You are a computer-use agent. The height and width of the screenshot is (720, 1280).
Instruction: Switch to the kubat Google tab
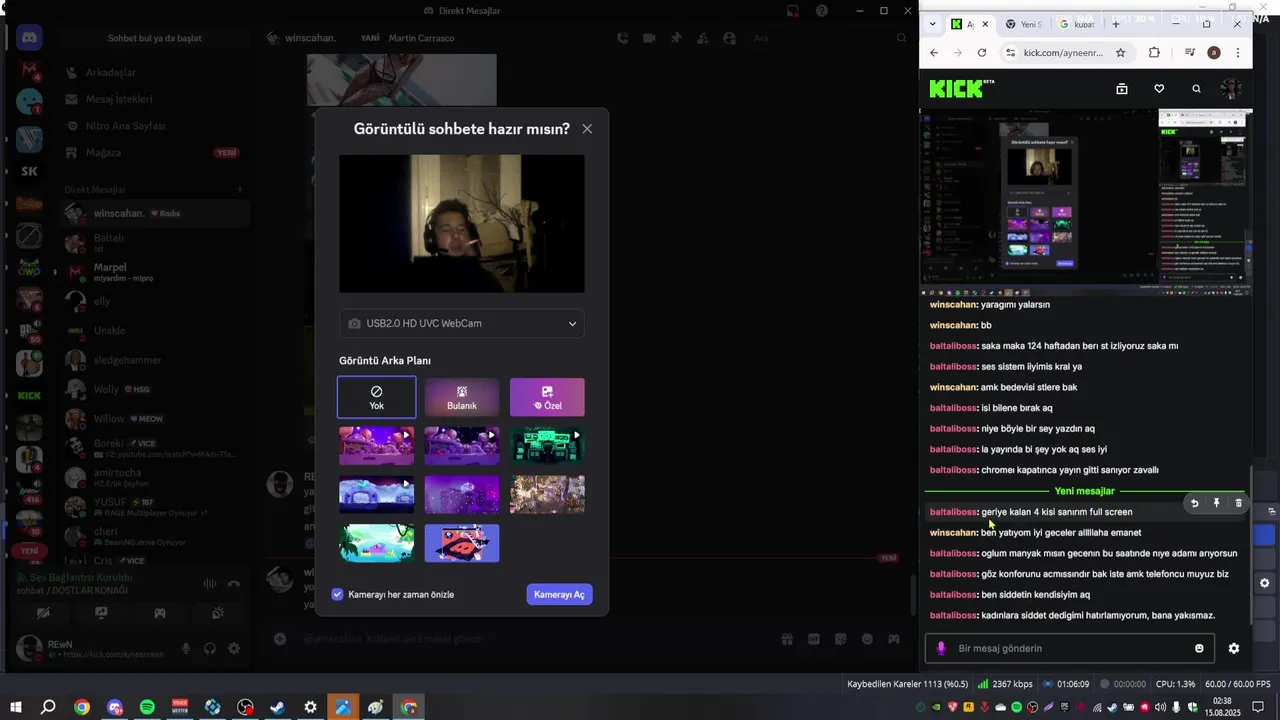click(1076, 24)
